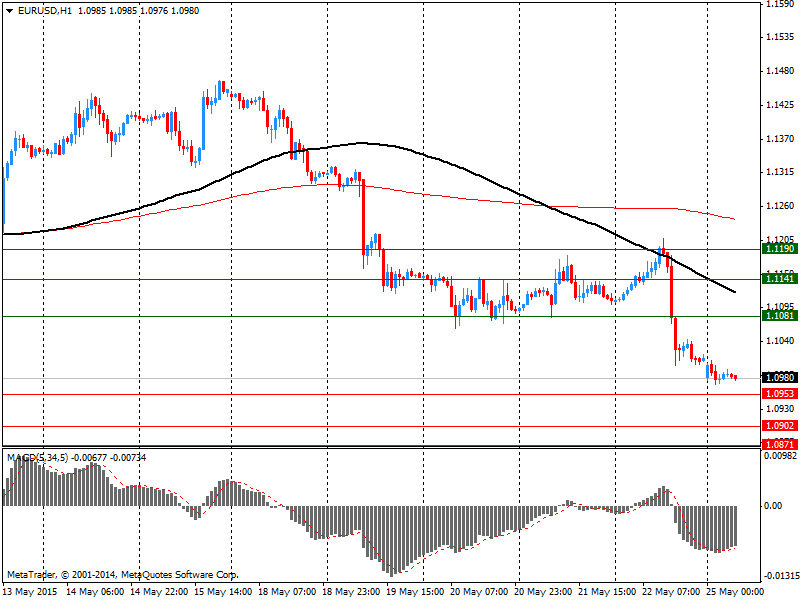Select the 1.0902 red level price label
This screenshot has width=800, height=600.
780,426
